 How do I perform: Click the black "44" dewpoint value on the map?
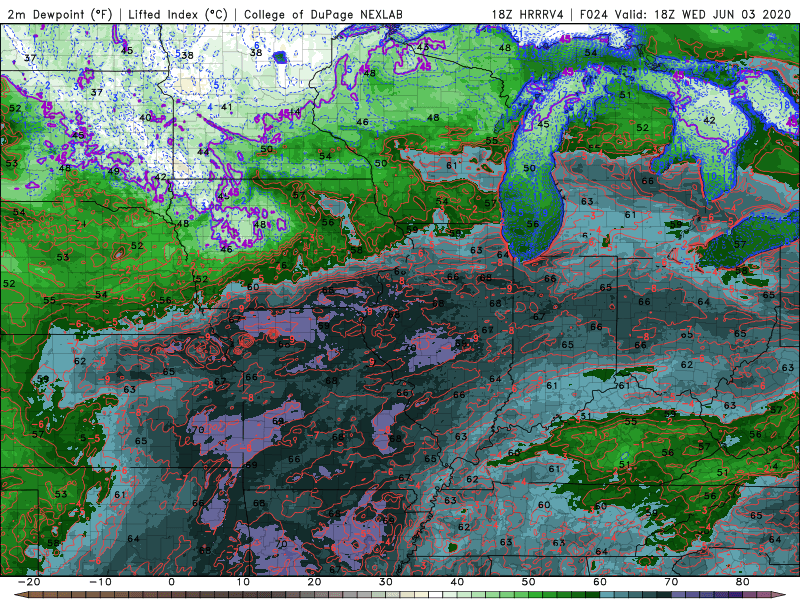pos(203,152)
